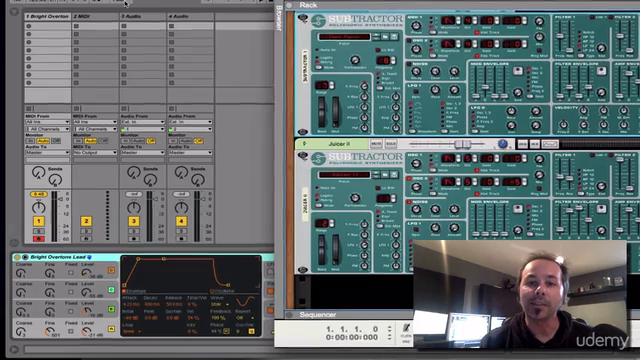Click Mod Envelope invert button on Subtractor 1
The width and height of the screenshot is (640, 360).
518,71
